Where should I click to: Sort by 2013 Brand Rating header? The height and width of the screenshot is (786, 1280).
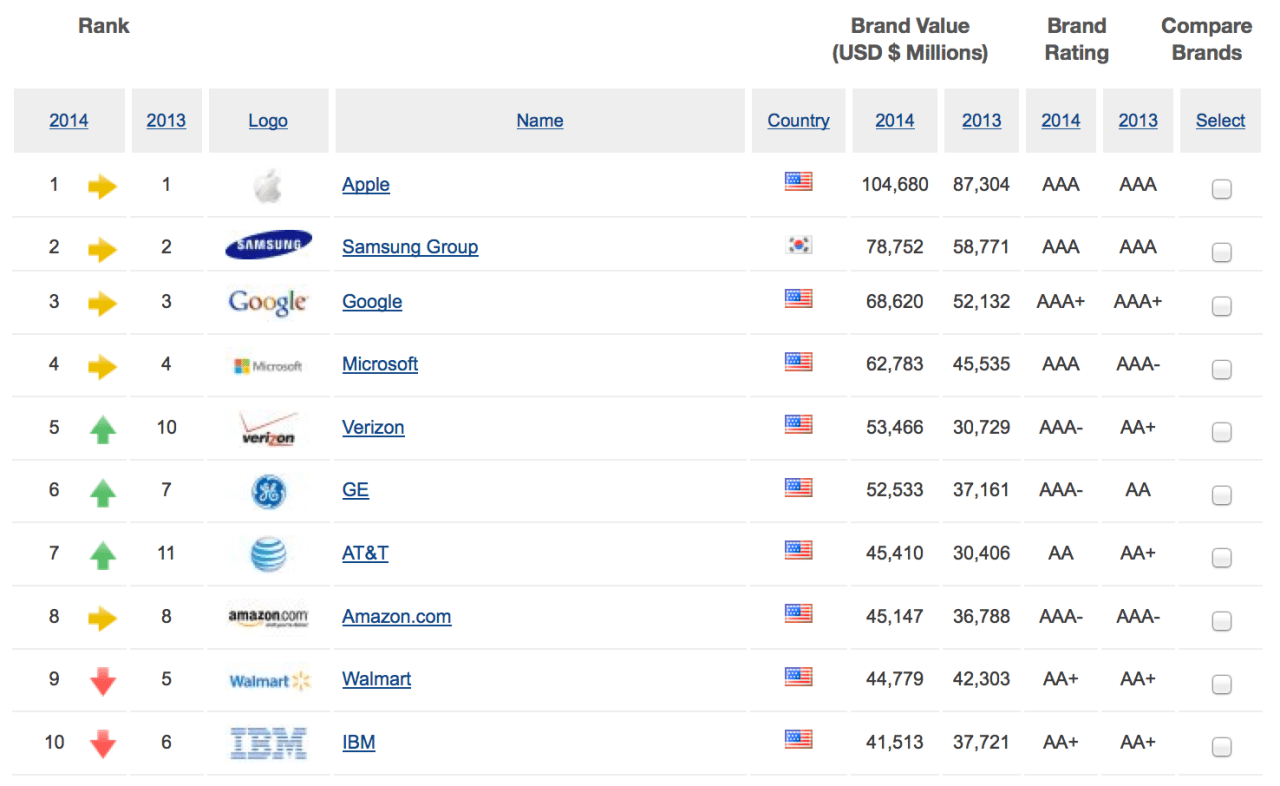click(1138, 120)
